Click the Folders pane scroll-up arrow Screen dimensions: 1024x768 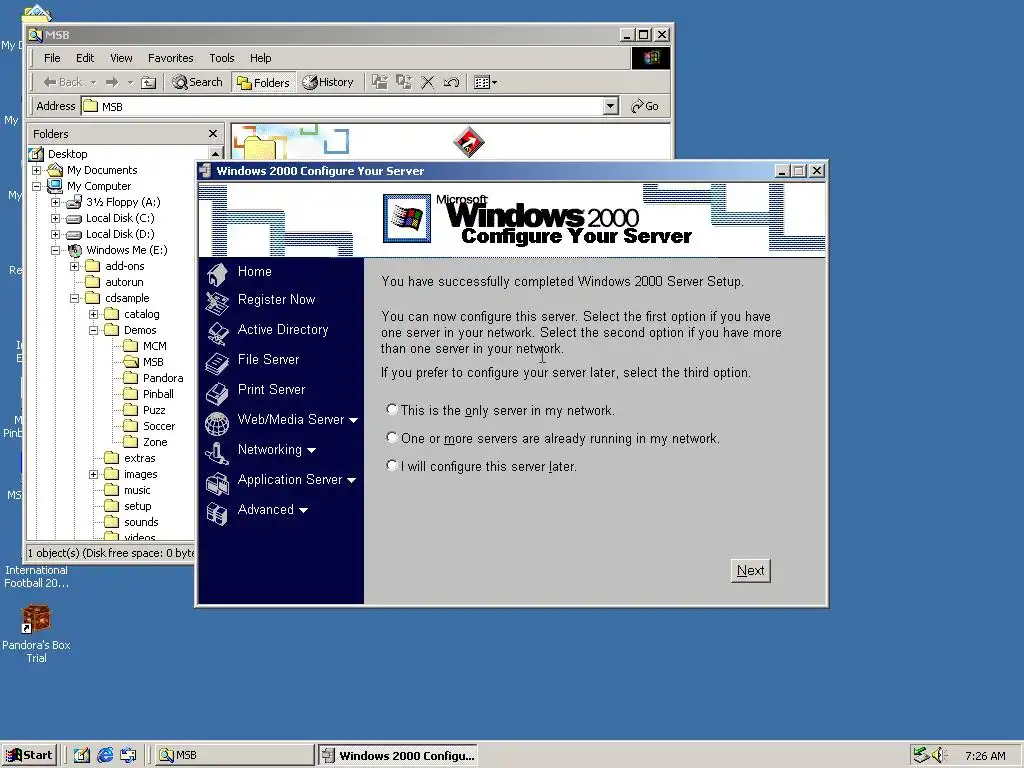pyautogui.click(x=215, y=153)
